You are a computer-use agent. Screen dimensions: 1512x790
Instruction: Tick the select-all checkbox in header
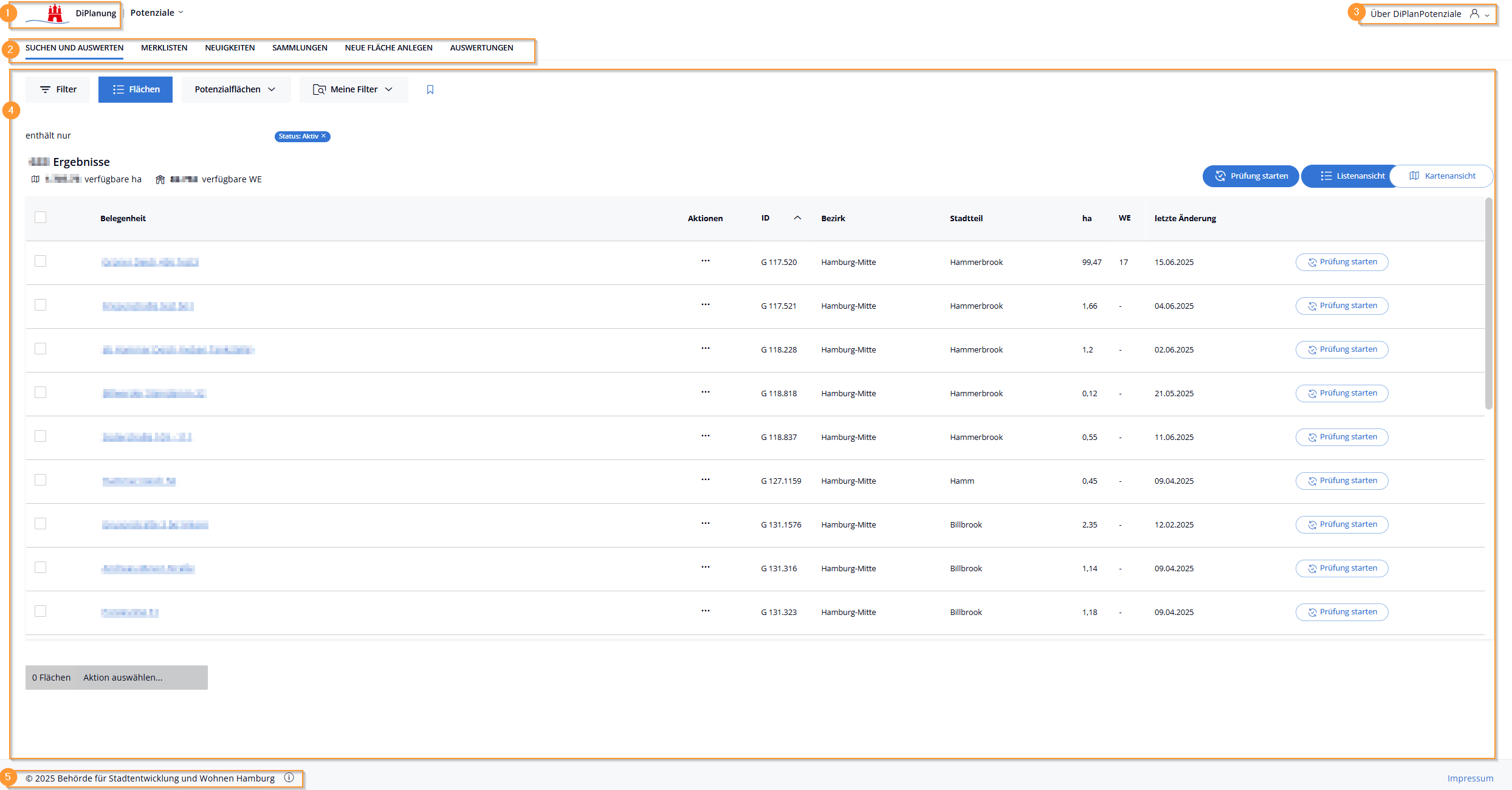[41, 218]
